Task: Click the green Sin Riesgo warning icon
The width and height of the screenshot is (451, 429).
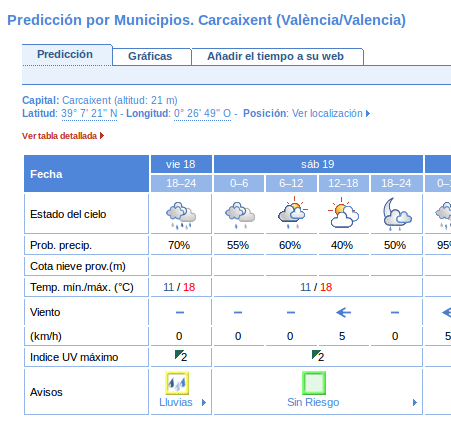Action: pos(314,383)
